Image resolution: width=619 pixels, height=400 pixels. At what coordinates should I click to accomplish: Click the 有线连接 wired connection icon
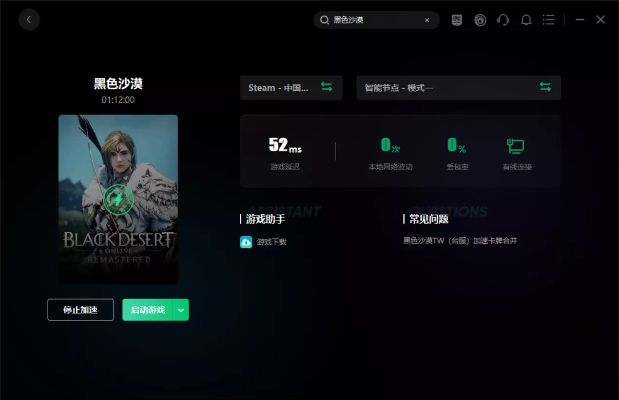coord(516,146)
